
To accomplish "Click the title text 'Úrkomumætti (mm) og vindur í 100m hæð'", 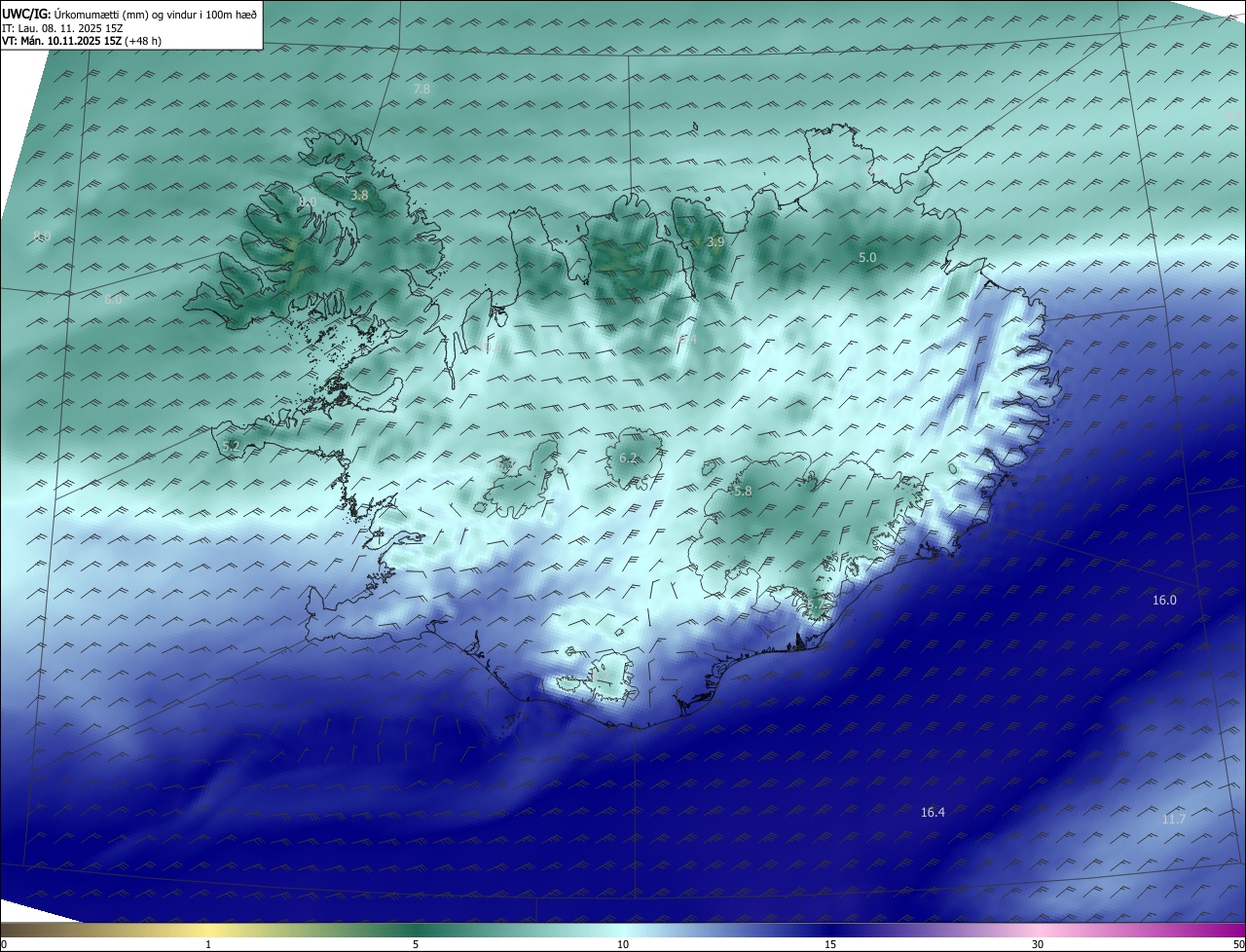I will tap(155, 14).
